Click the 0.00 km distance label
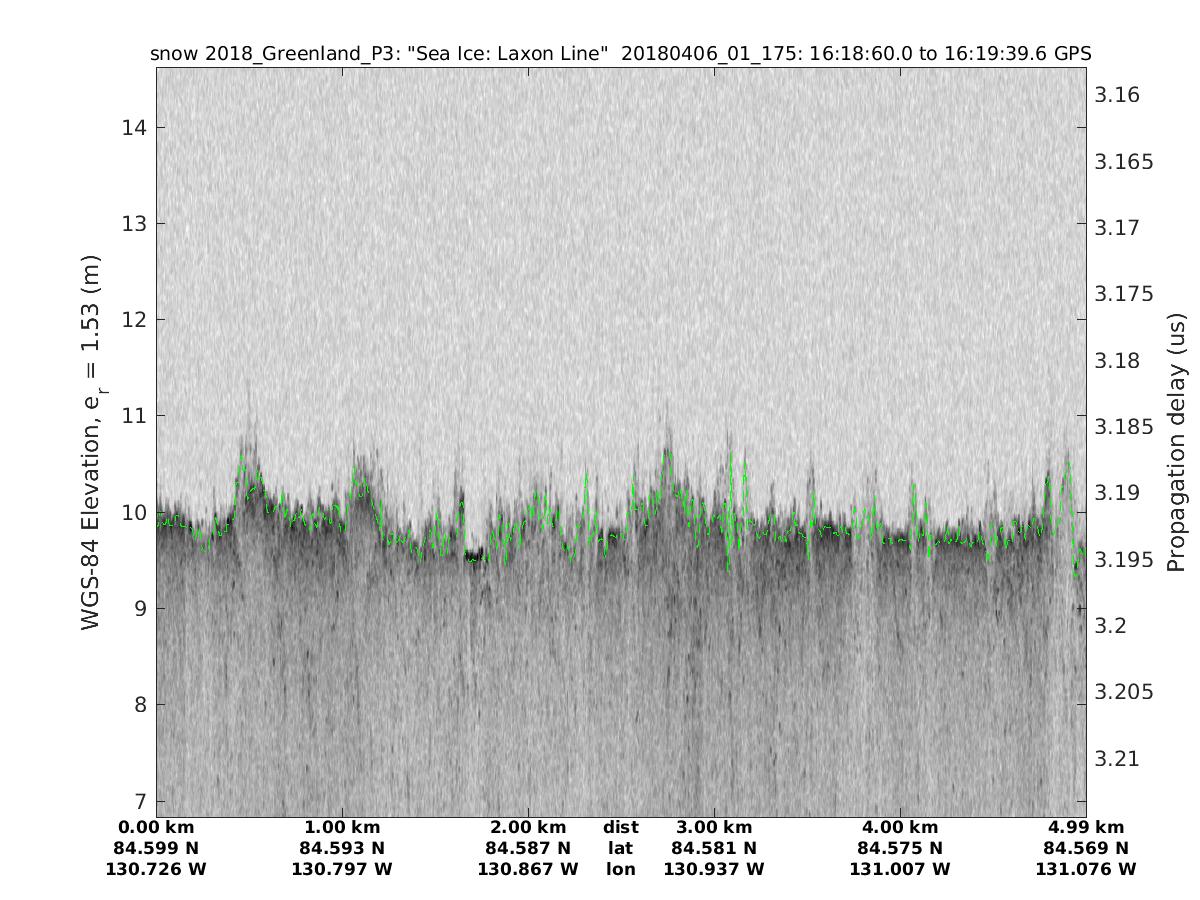The image size is (1200, 900). (156, 827)
